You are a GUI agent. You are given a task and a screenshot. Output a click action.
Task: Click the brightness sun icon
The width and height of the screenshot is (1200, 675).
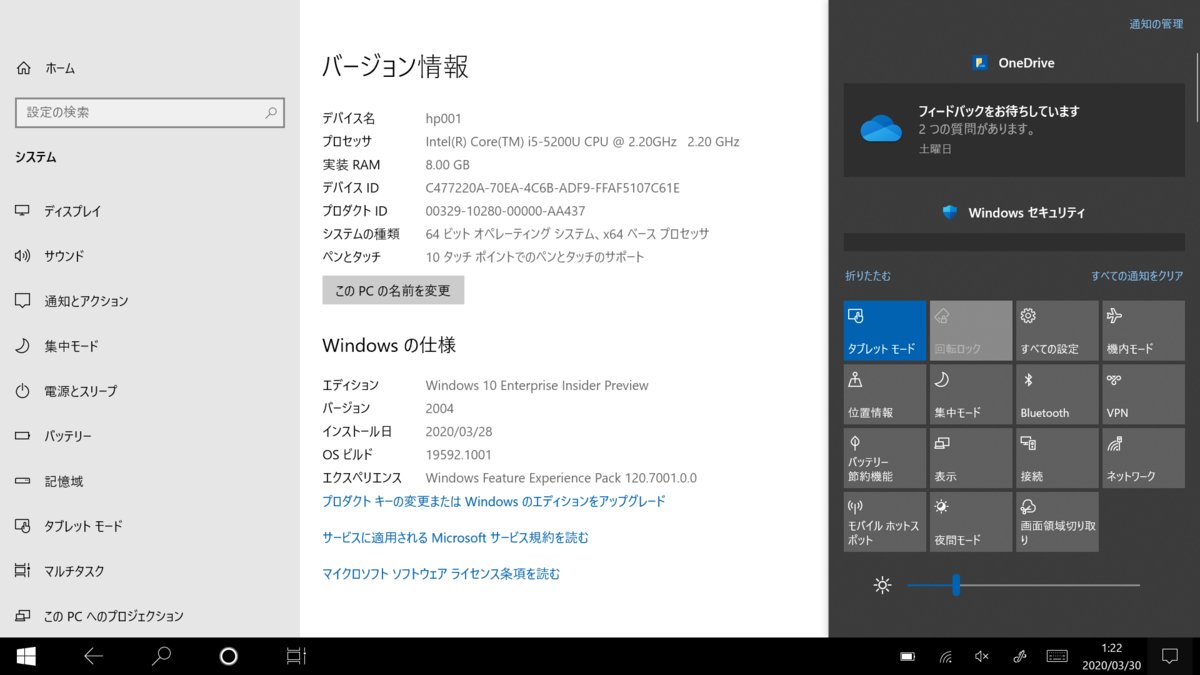point(882,585)
